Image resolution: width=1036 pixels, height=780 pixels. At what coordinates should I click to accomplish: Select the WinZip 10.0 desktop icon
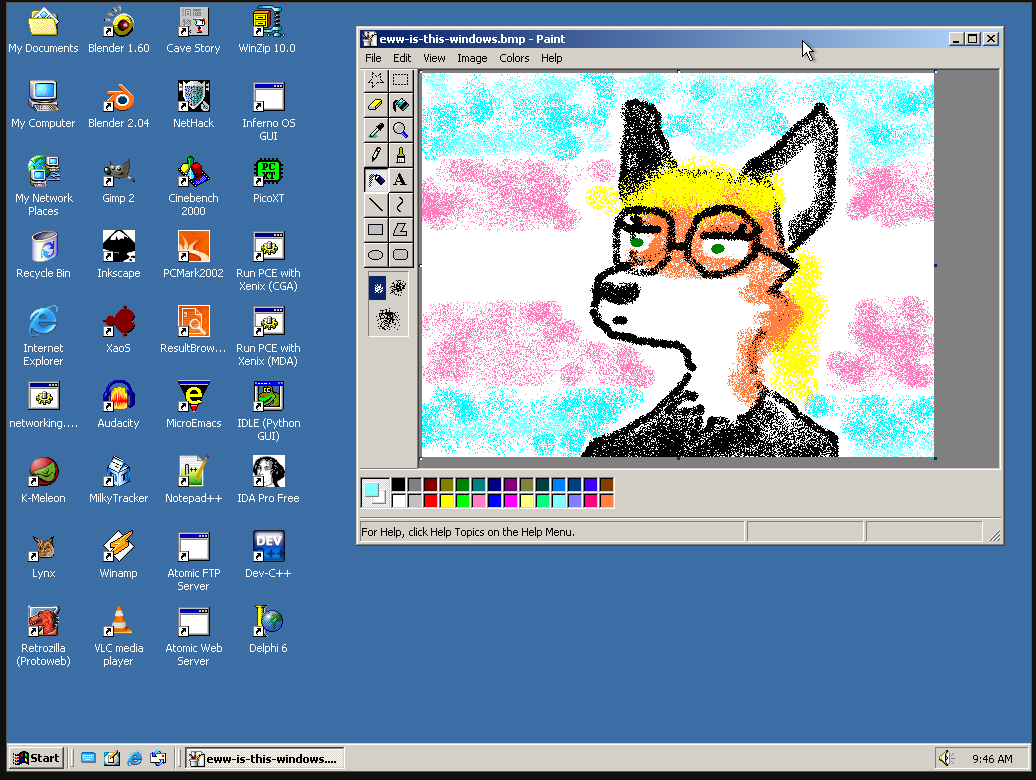tap(267, 31)
